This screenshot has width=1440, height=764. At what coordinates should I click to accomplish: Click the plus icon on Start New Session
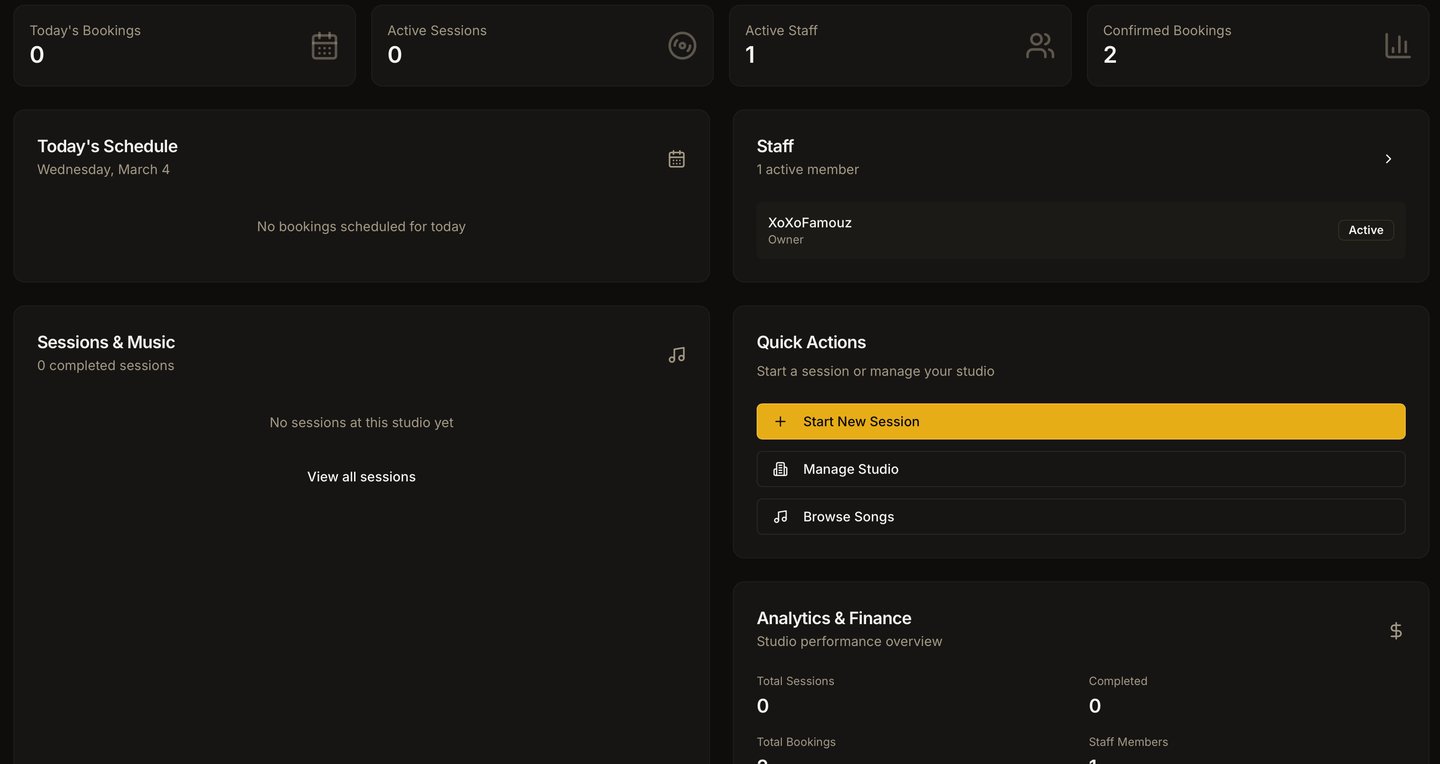(x=781, y=422)
